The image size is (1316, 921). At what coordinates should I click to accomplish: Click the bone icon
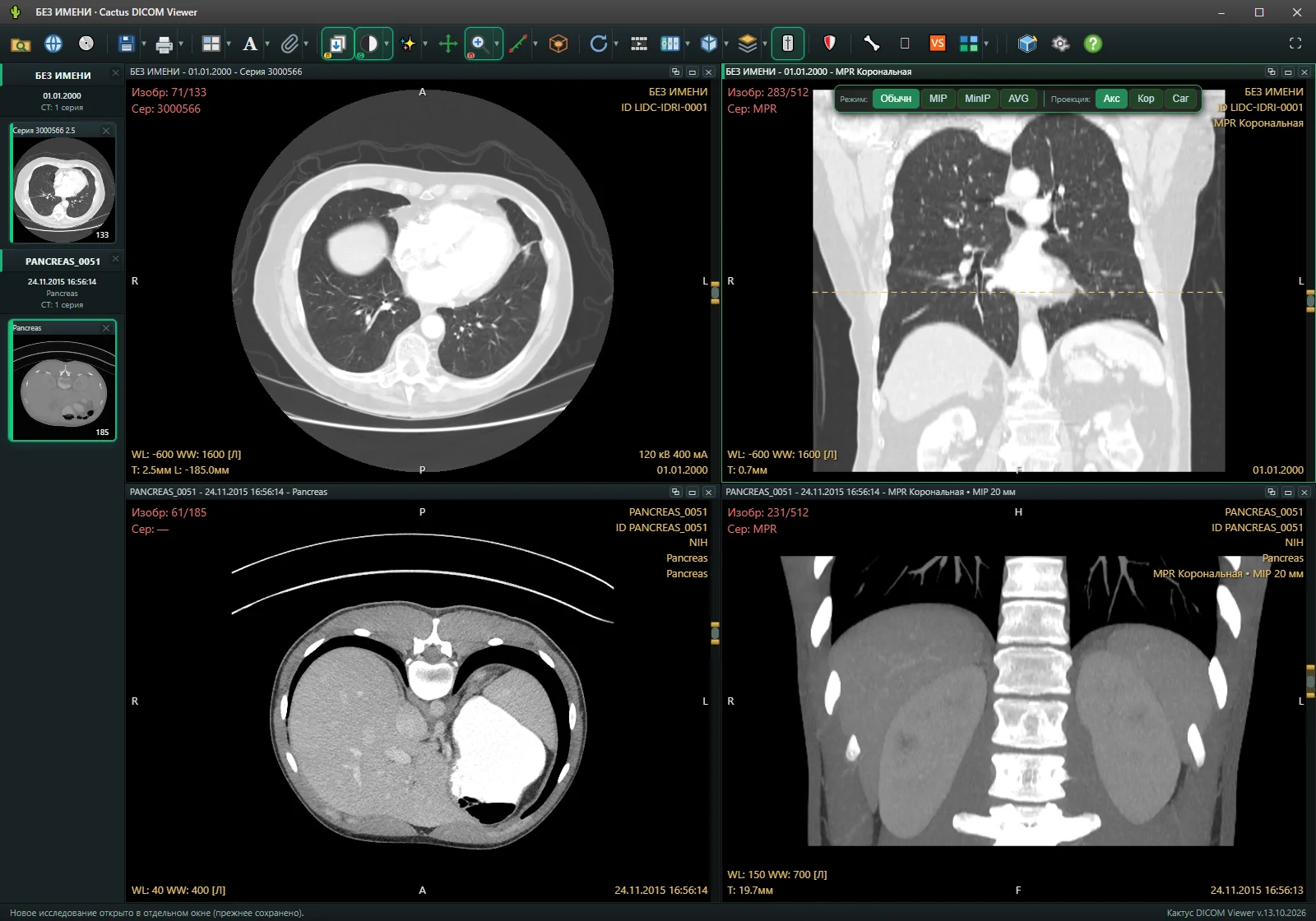[871, 44]
